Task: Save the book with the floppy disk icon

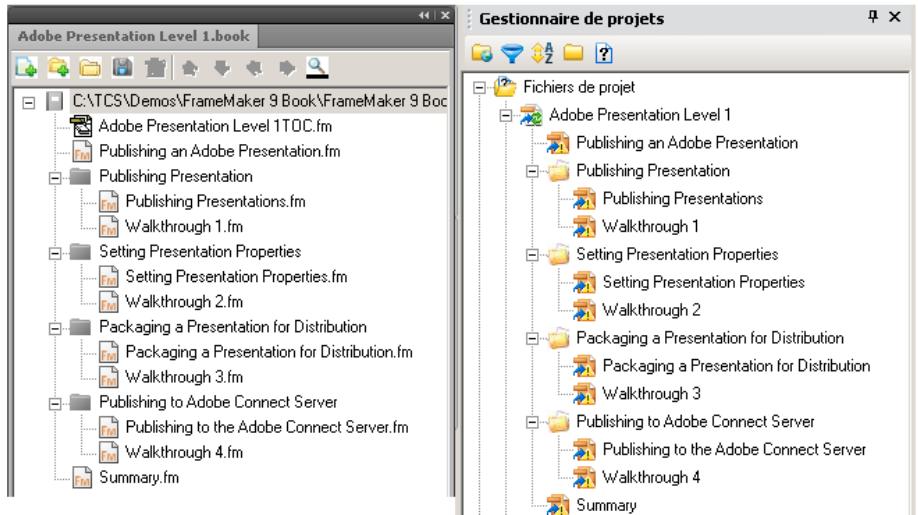Action: (x=122, y=68)
